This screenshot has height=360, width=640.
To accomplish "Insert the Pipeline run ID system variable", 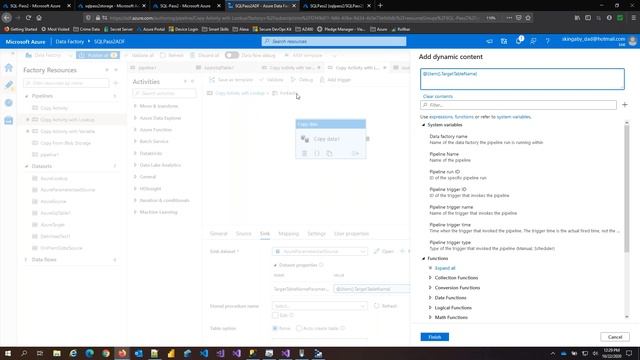I will click(x=458, y=175).
